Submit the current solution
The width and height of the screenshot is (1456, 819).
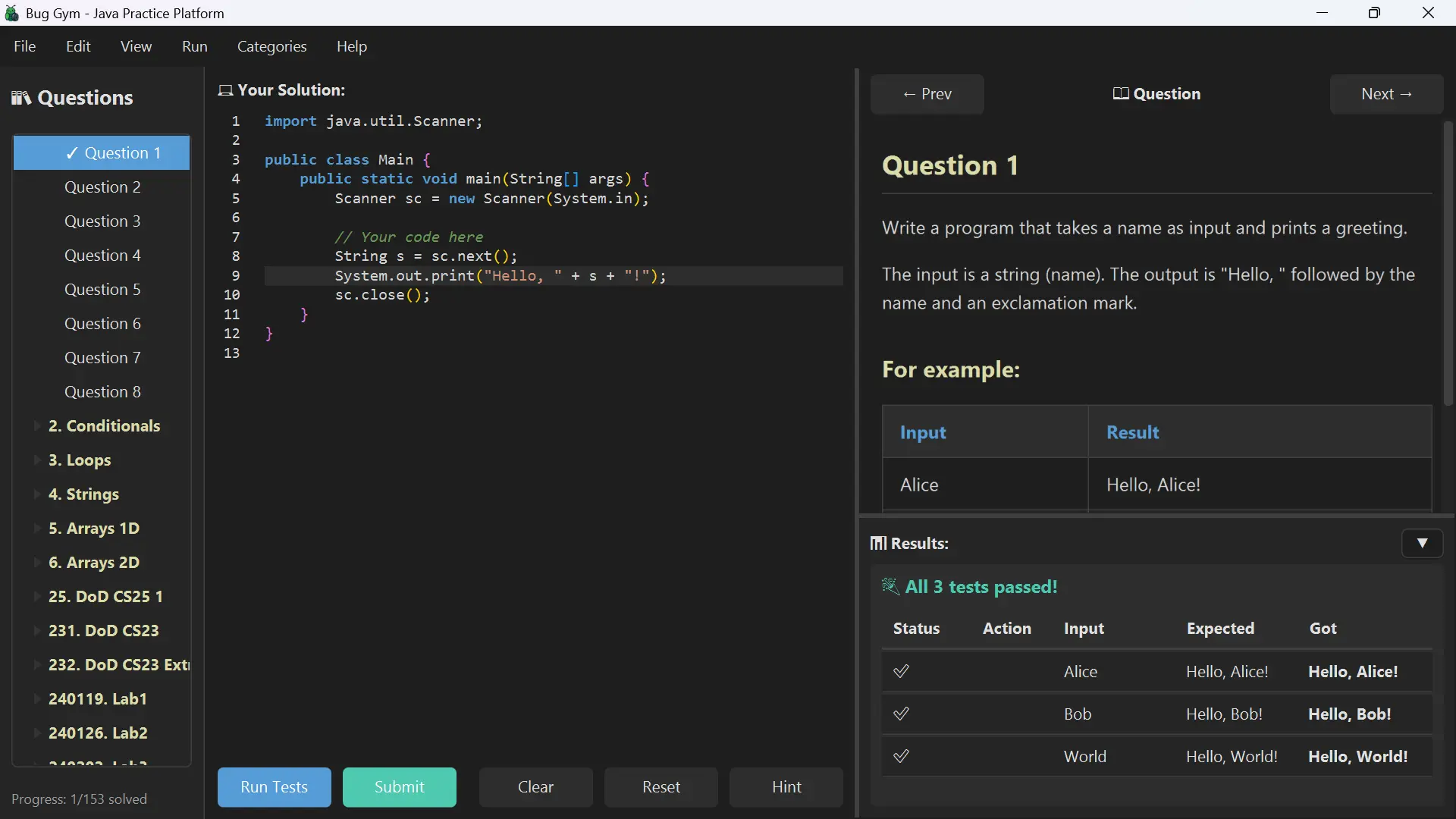click(400, 787)
